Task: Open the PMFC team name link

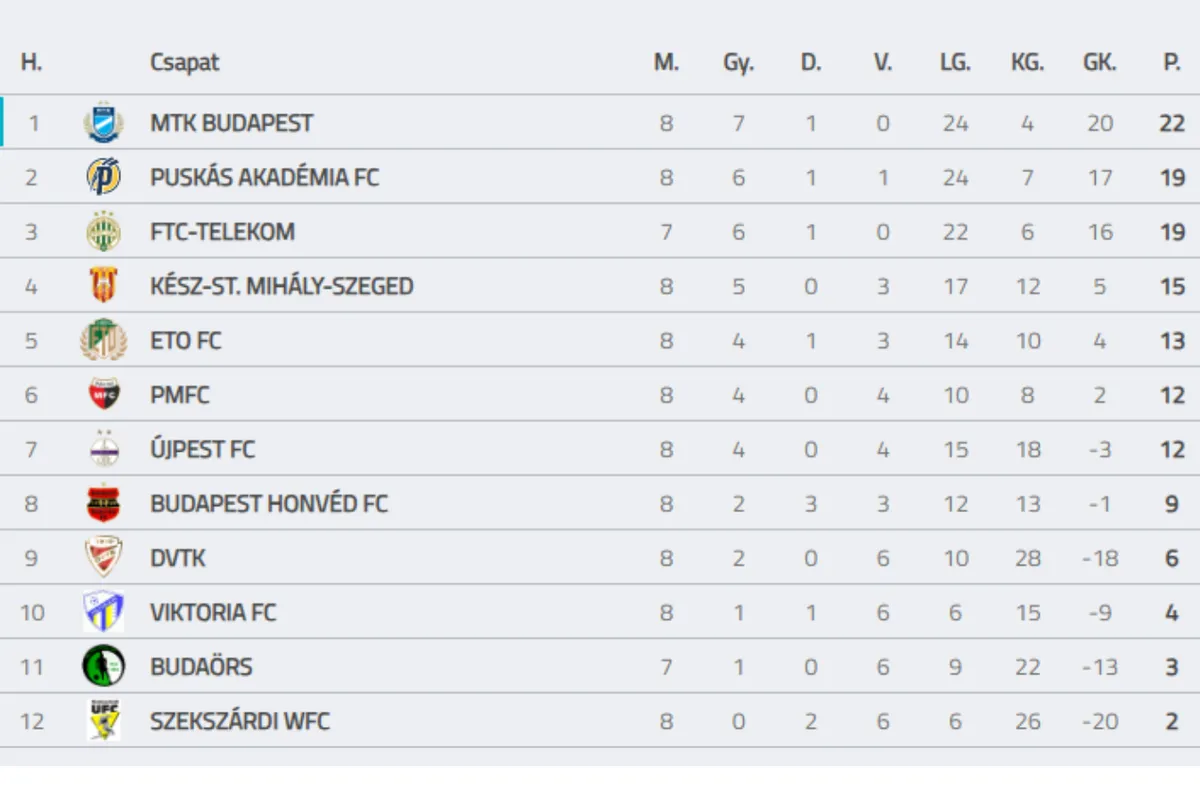Action: click(180, 395)
